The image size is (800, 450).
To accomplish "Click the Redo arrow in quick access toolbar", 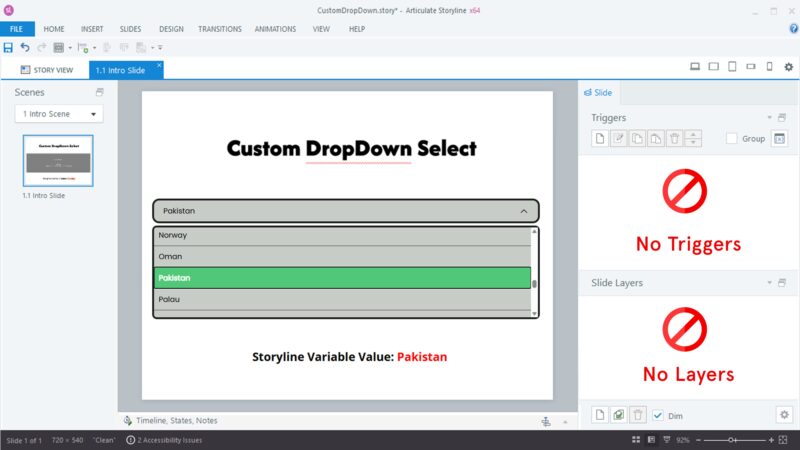I will [x=42, y=47].
